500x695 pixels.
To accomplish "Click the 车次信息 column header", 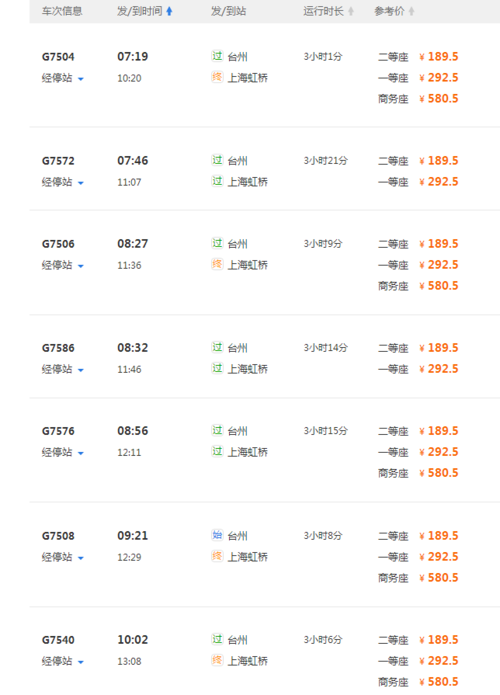I will click(62, 11).
